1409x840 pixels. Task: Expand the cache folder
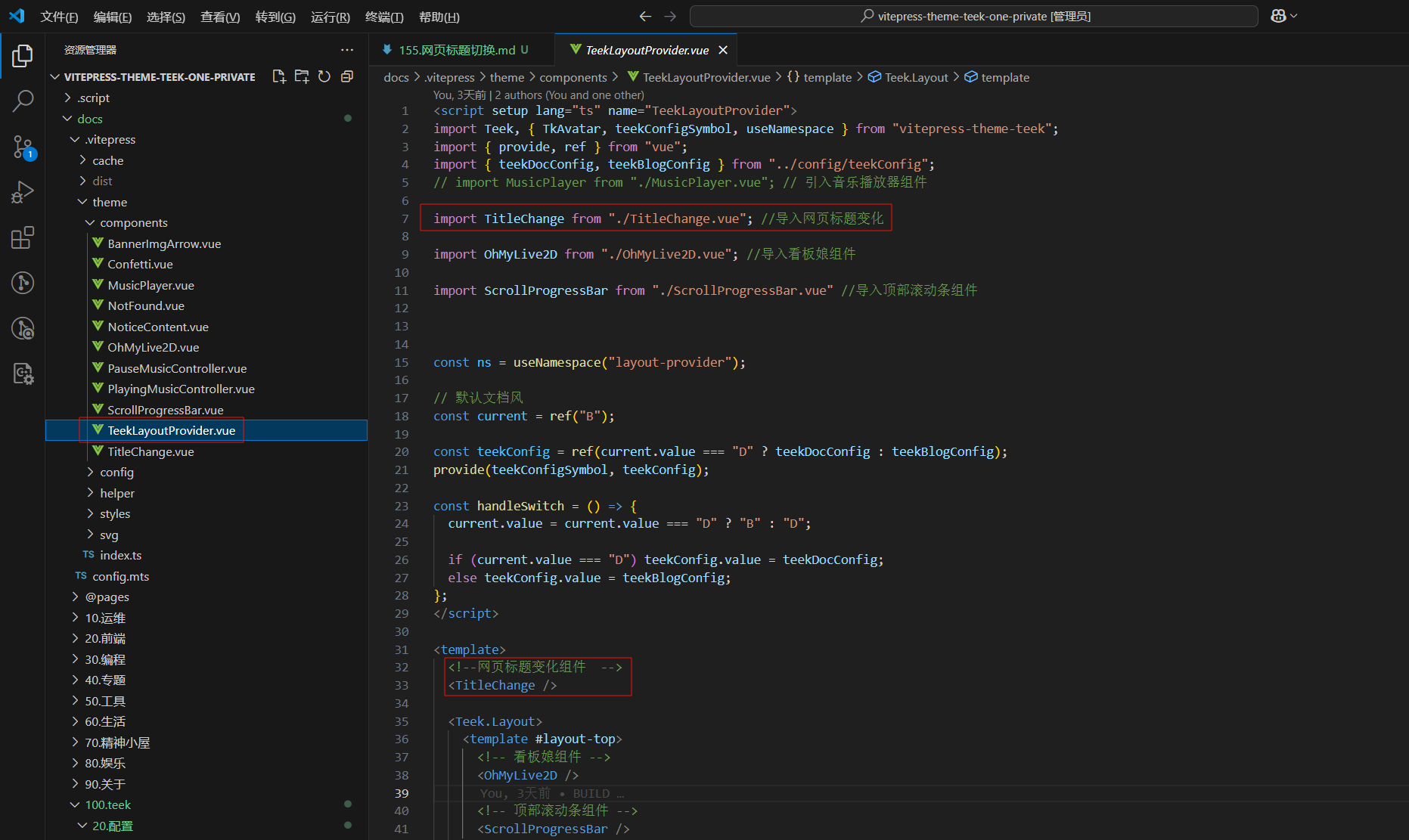pos(206,160)
